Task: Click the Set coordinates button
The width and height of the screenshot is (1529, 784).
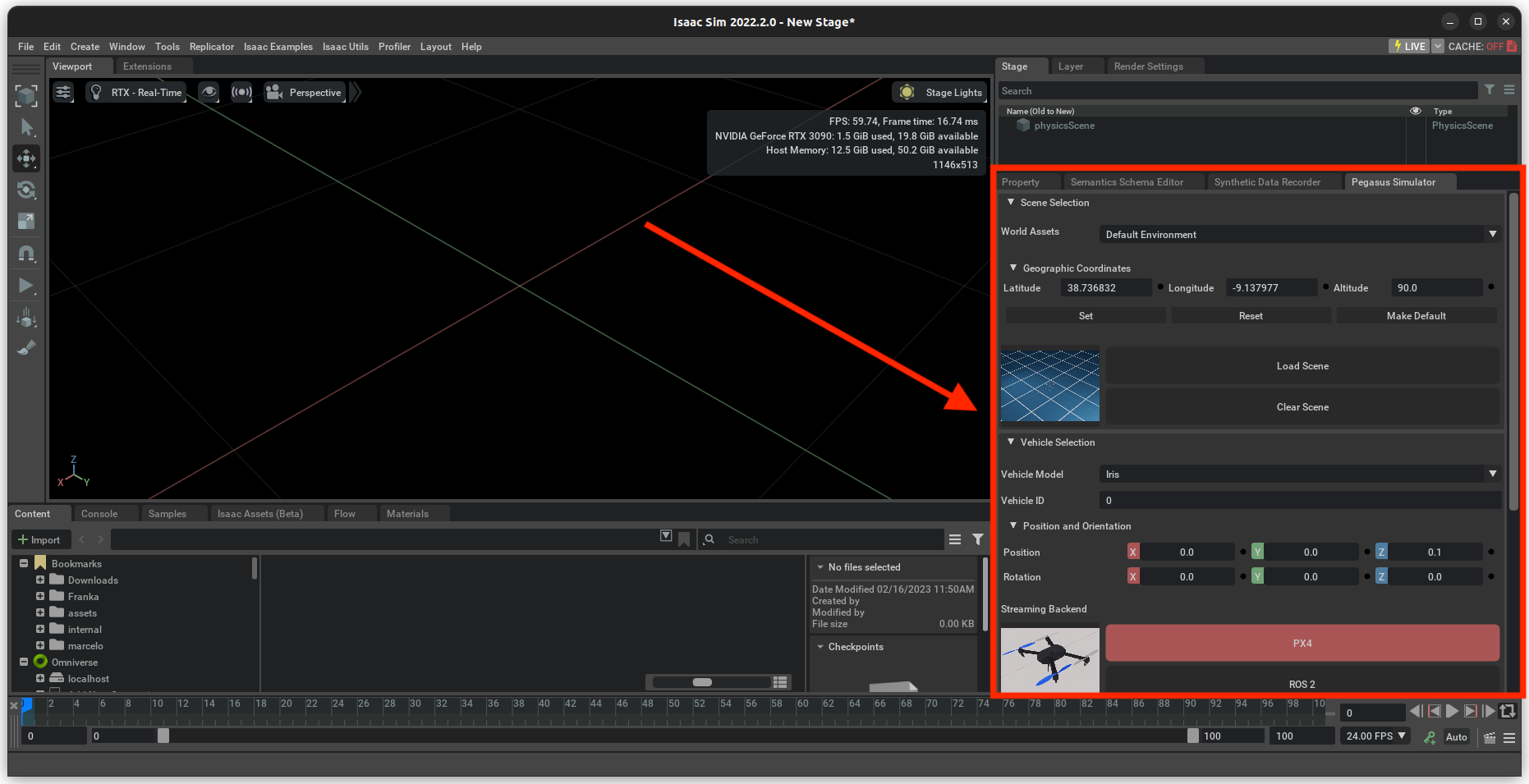Action: point(1086,316)
